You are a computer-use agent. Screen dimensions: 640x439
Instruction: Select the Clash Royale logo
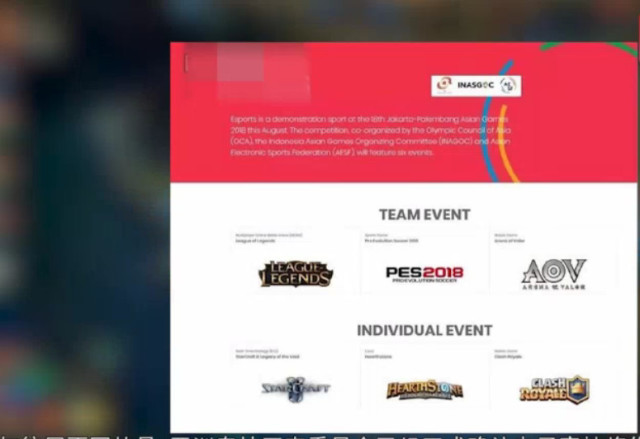[x=555, y=390]
